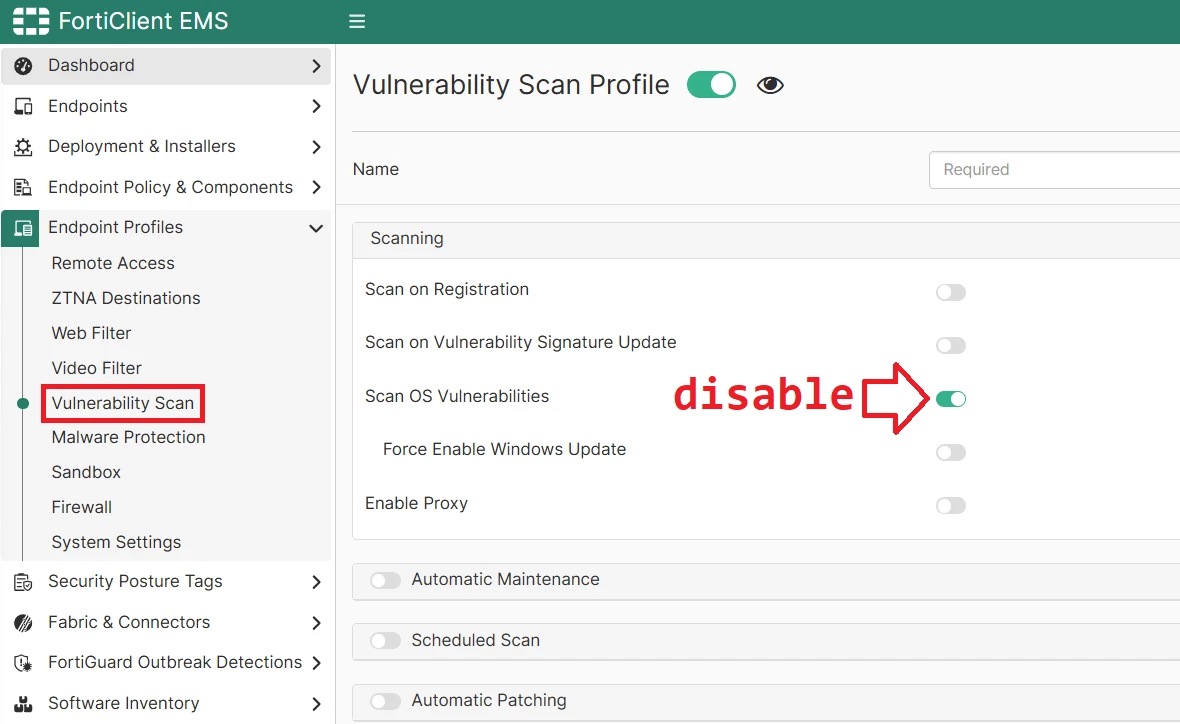Enable the Automatic Patching toggle
This screenshot has width=1180, height=724.
click(x=385, y=701)
